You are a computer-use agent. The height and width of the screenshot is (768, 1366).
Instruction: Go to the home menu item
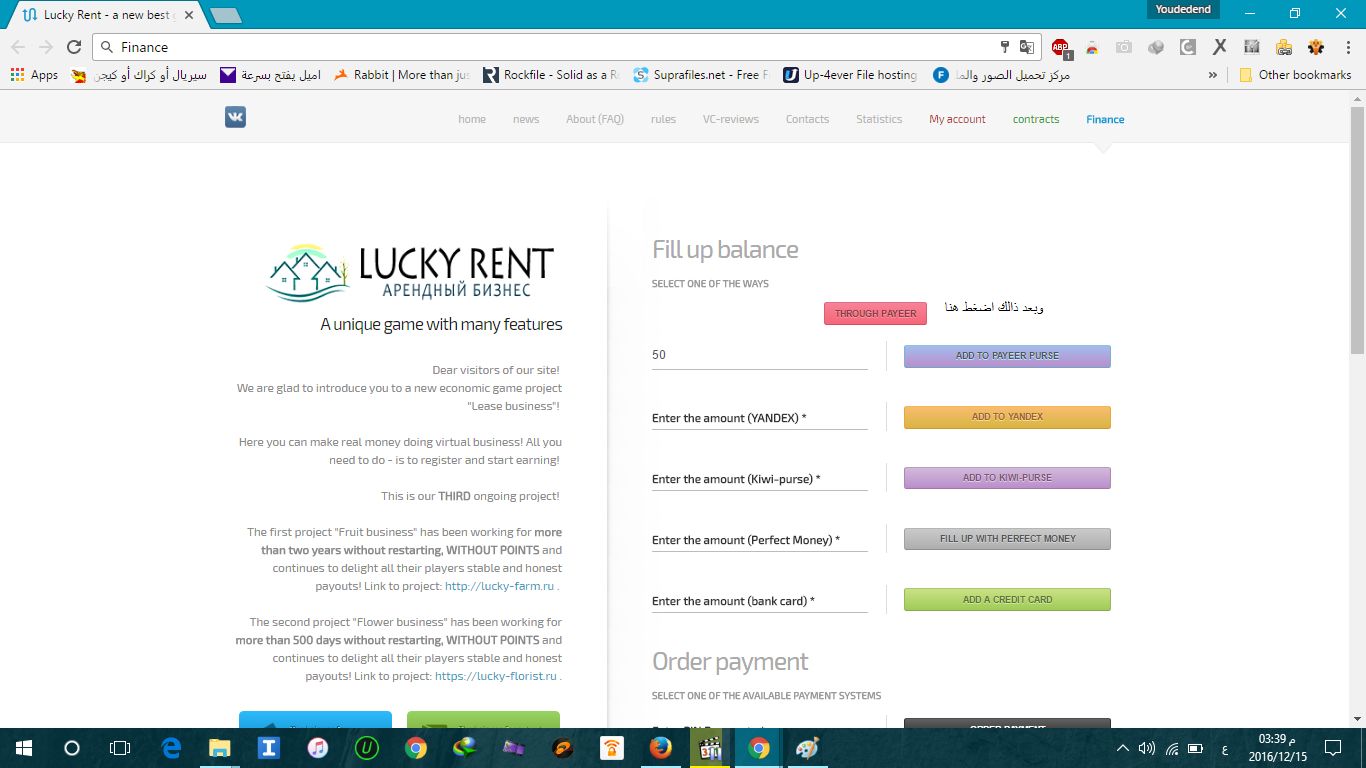click(x=472, y=119)
